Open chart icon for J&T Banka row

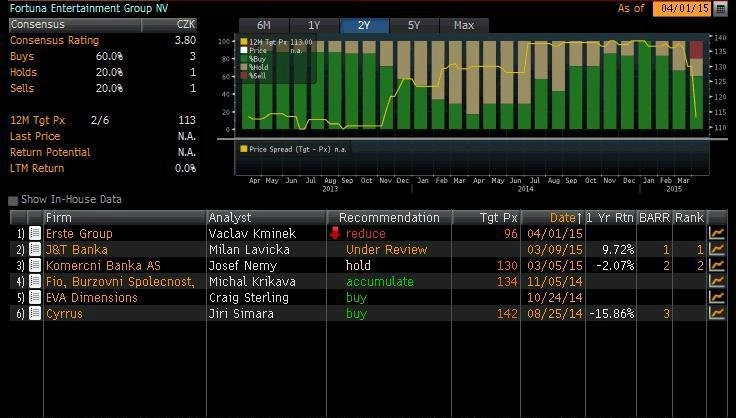click(x=717, y=249)
